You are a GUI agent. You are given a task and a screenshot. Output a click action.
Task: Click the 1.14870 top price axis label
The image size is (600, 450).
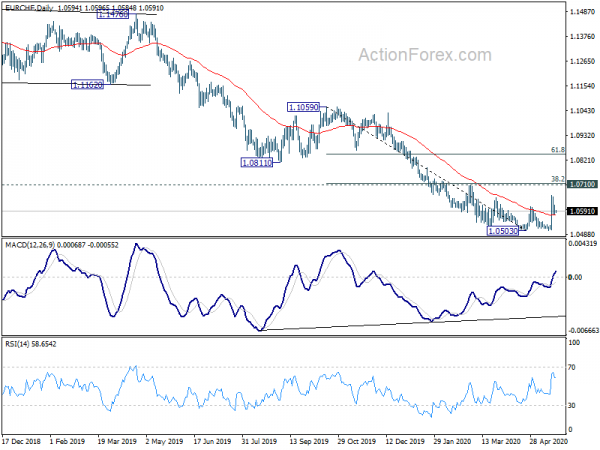tap(582, 12)
